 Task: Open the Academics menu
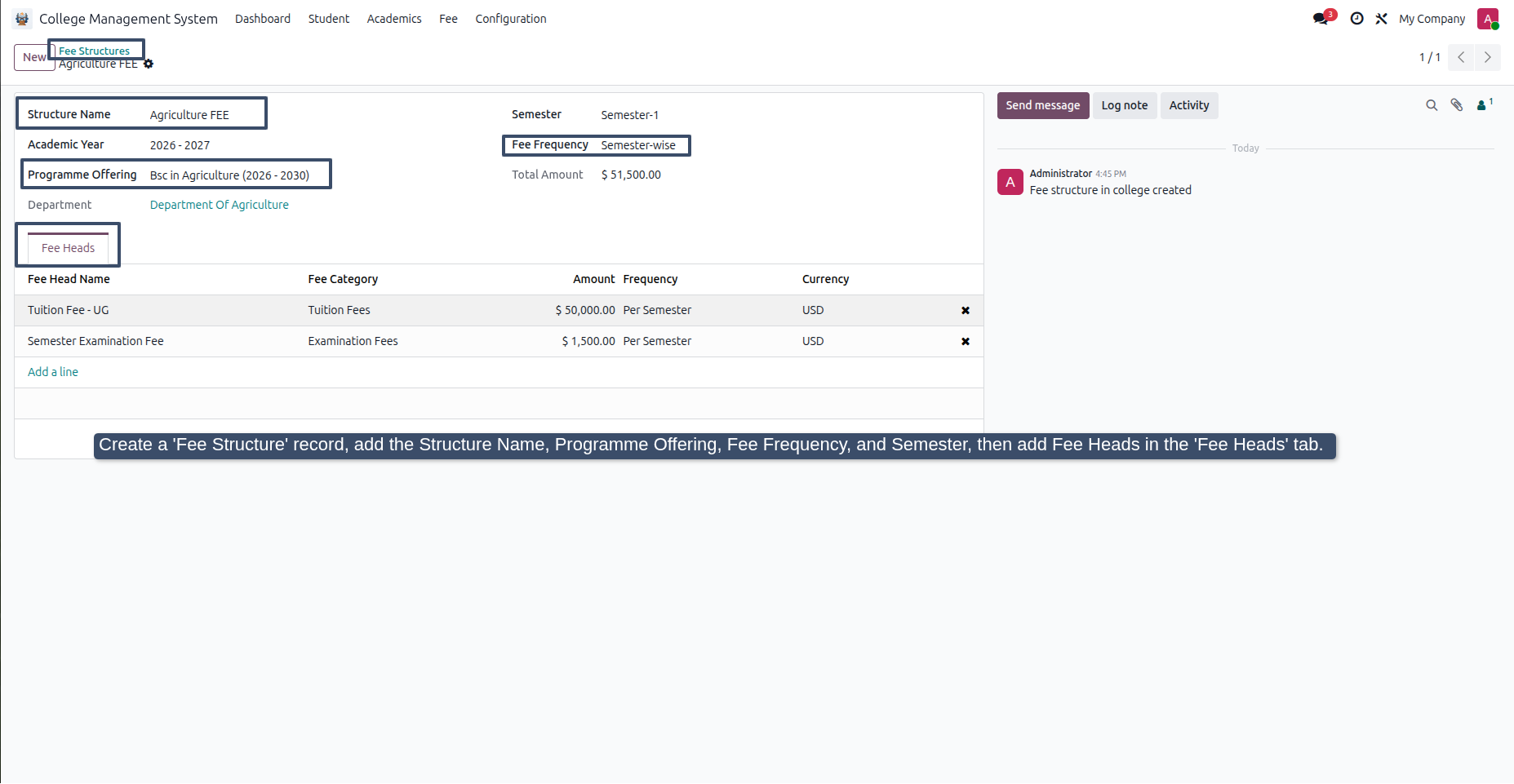pos(394,19)
